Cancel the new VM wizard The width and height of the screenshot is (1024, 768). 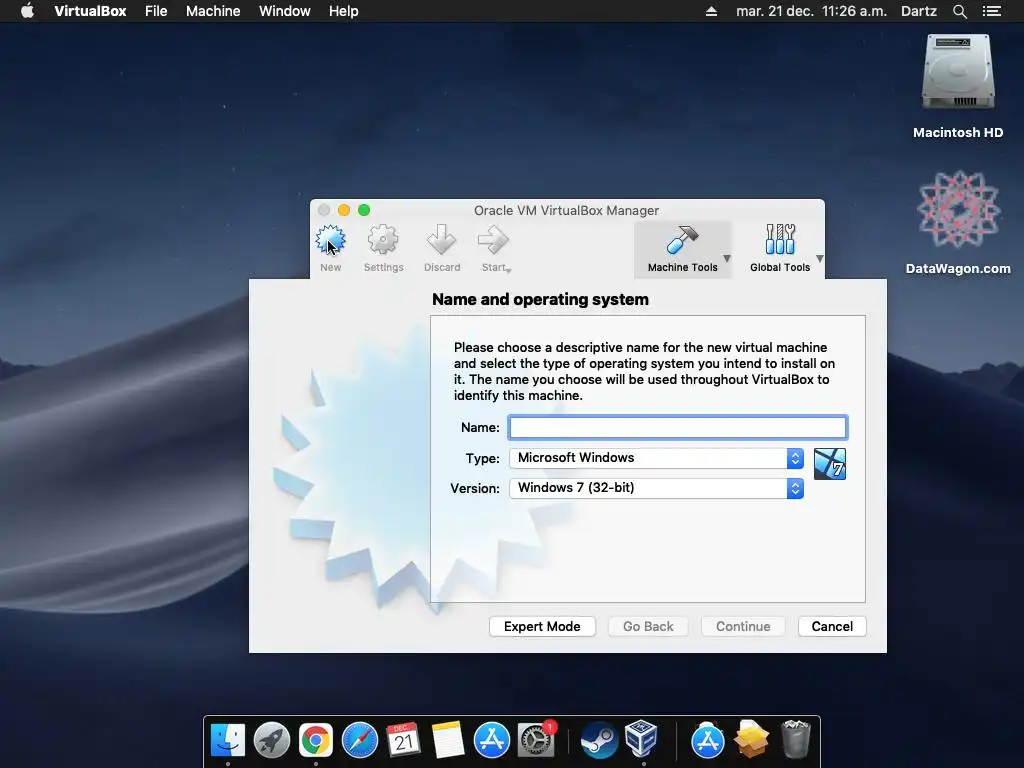832,626
